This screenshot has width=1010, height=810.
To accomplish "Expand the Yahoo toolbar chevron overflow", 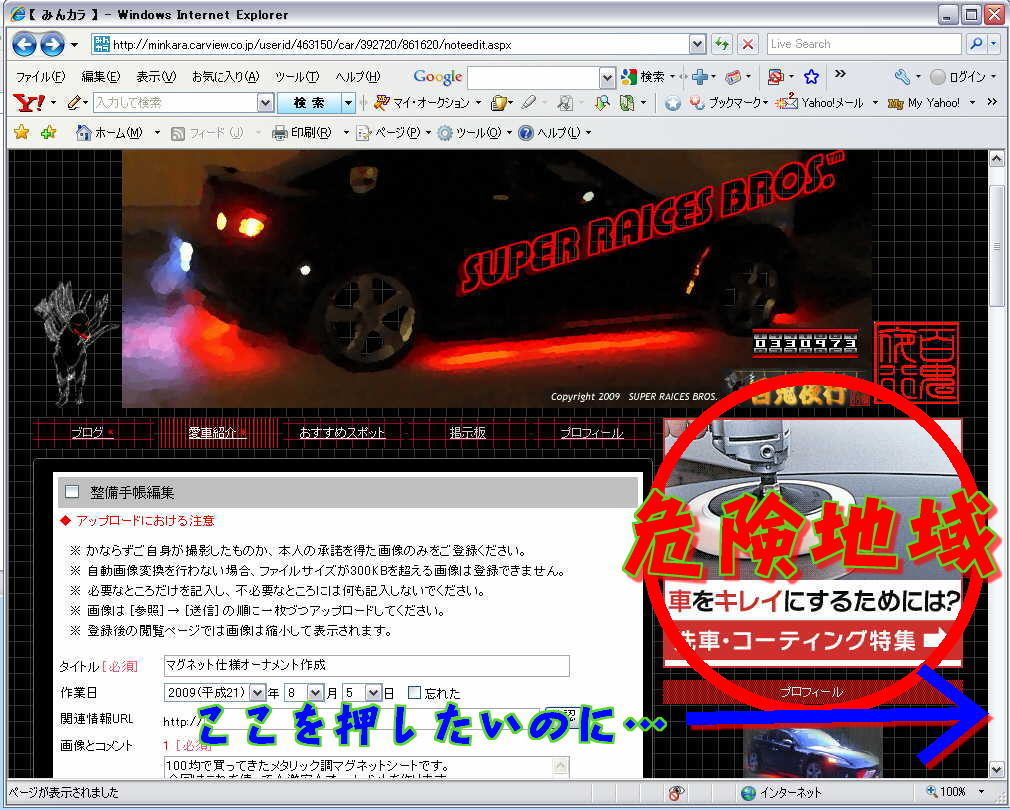I will (993, 101).
